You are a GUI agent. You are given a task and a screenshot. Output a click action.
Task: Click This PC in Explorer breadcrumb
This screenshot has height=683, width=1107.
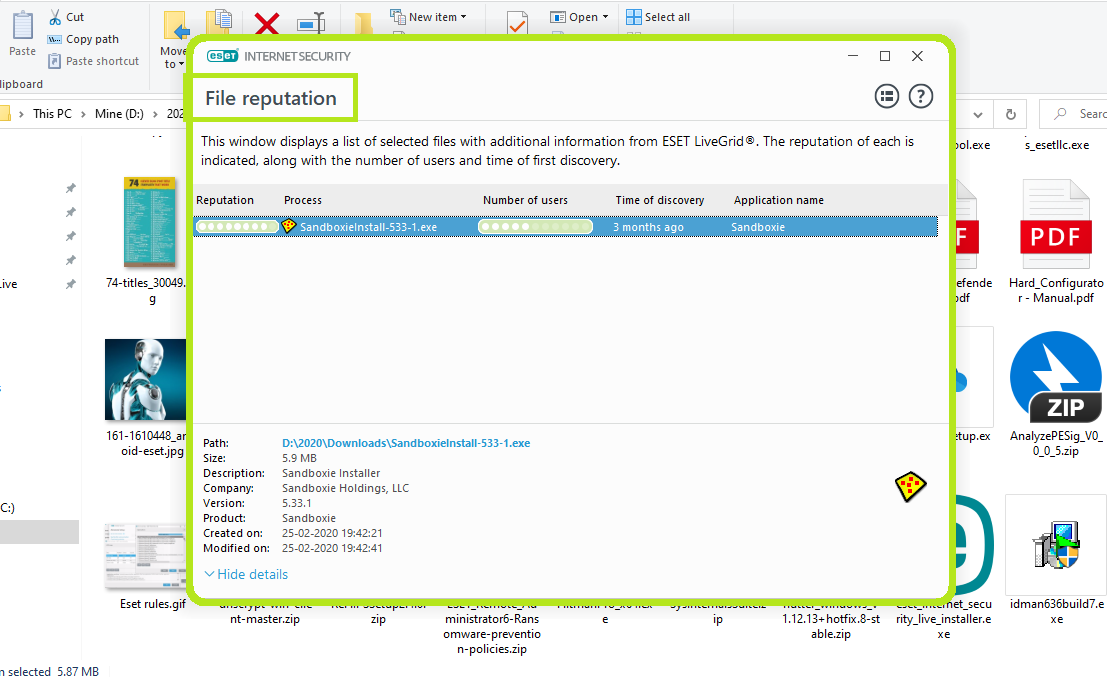coord(52,114)
